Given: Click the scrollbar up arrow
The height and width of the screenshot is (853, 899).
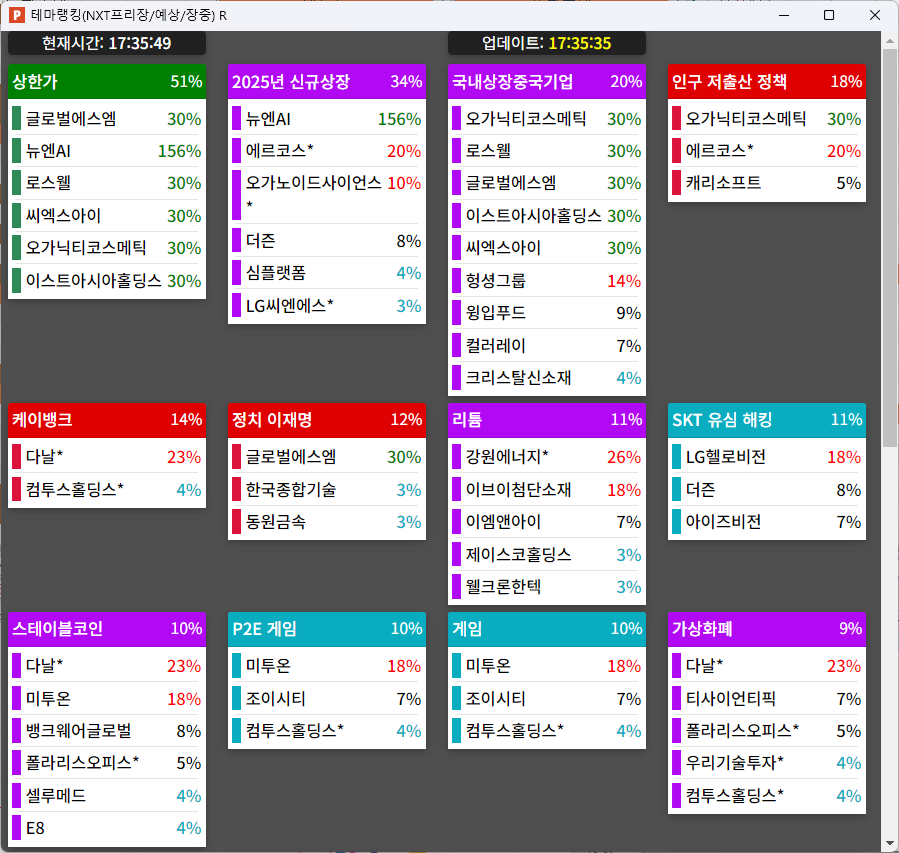Looking at the screenshot, I should click(x=890, y=41).
